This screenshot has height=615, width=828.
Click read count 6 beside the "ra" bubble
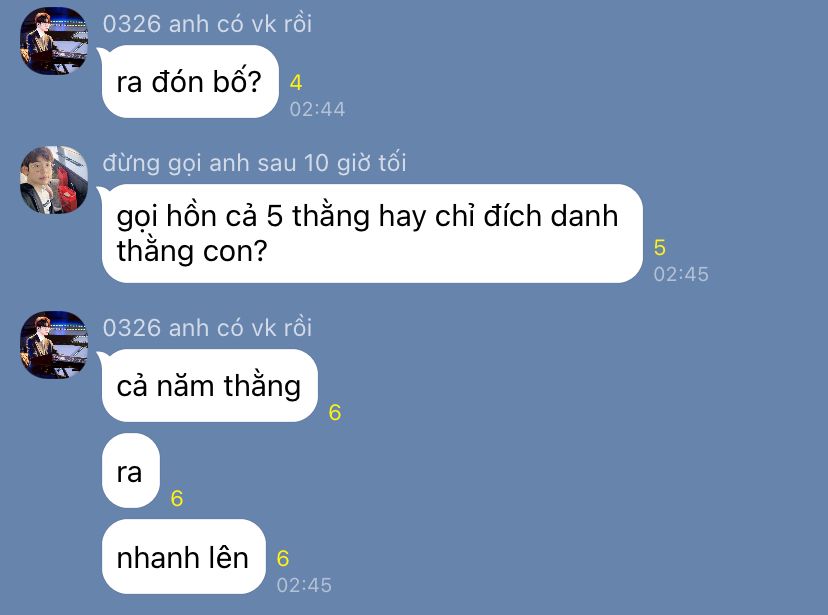pyautogui.click(x=177, y=498)
